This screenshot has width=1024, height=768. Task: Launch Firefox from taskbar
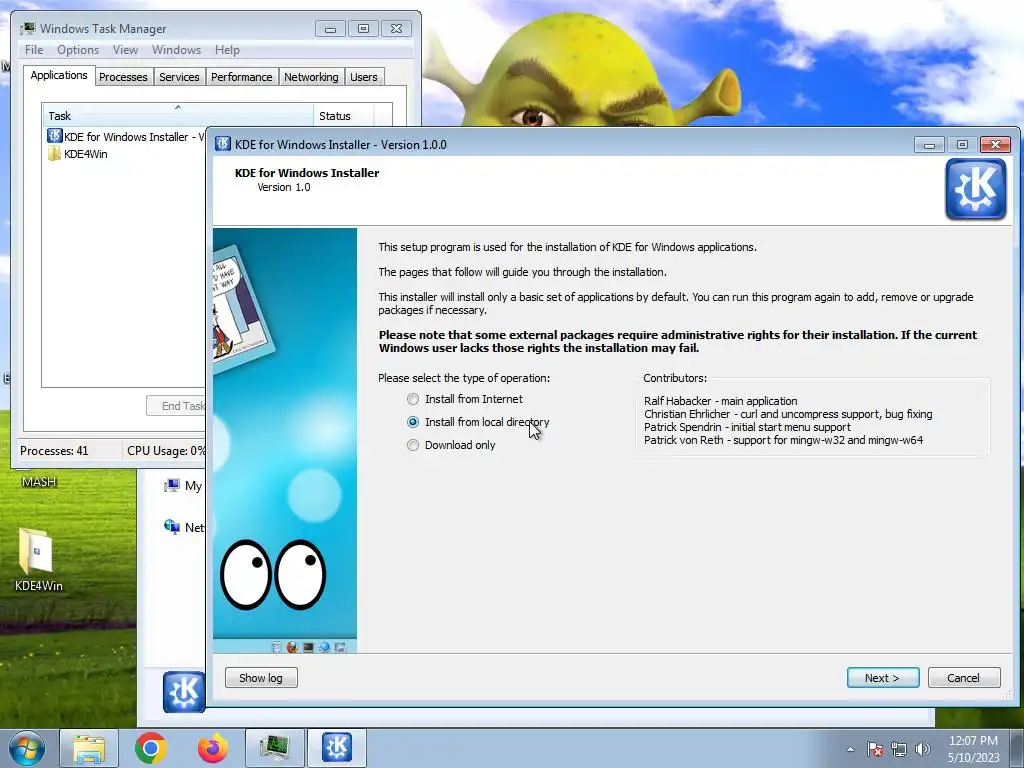point(212,748)
